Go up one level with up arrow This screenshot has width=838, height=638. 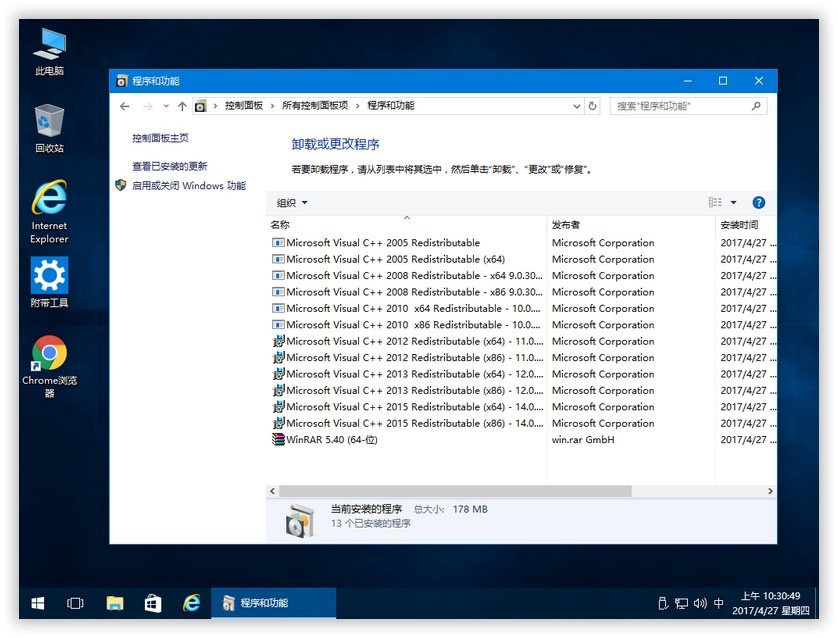coord(182,106)
